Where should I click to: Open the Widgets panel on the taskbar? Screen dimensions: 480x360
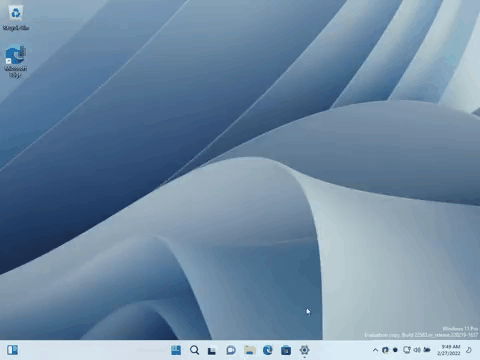point(12,350)
